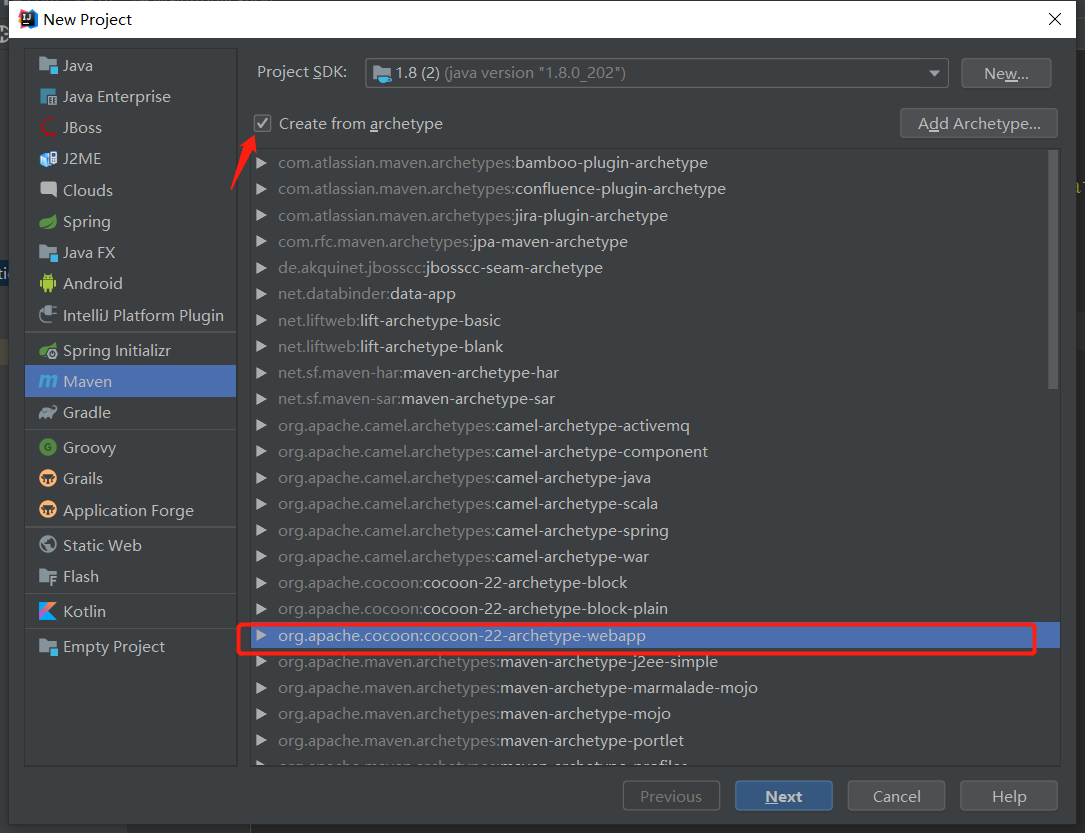
Task: Expand confluence-plugin-archetype entry
Action: (x=262, y=189)
